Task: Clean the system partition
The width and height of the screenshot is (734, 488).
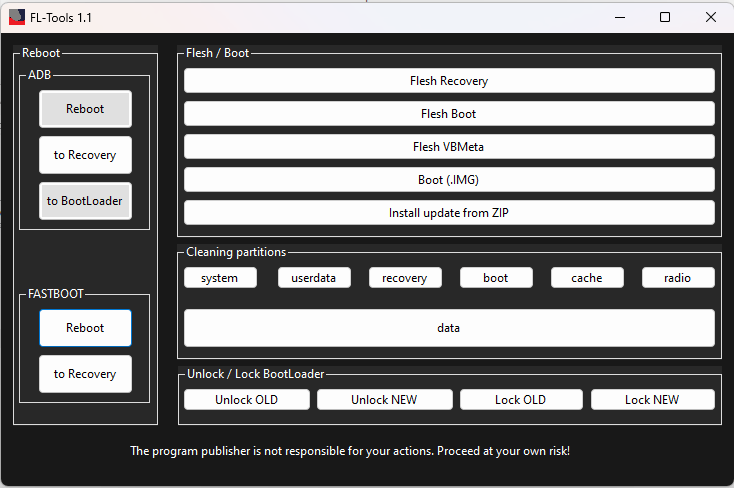Action: (x=220, y=278)
